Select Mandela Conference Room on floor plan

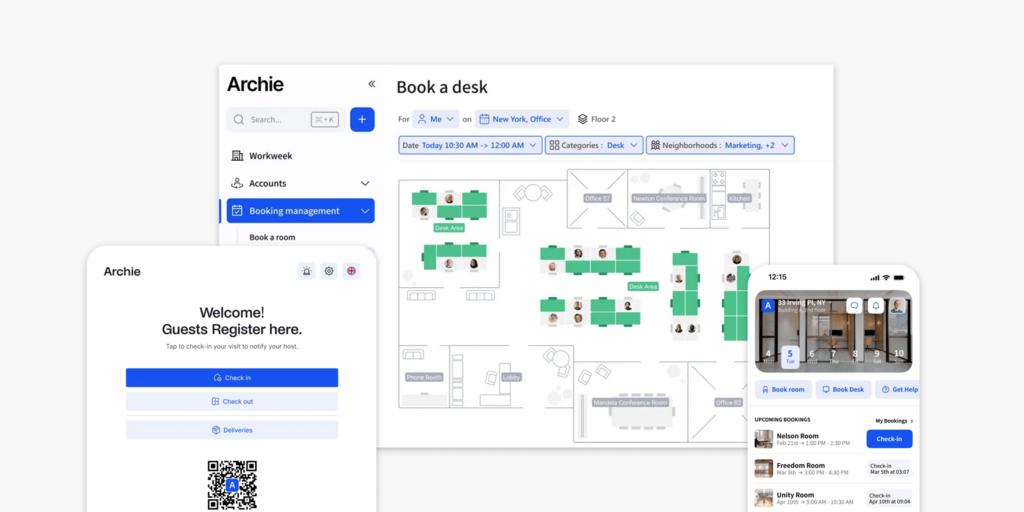pos(630,403)
